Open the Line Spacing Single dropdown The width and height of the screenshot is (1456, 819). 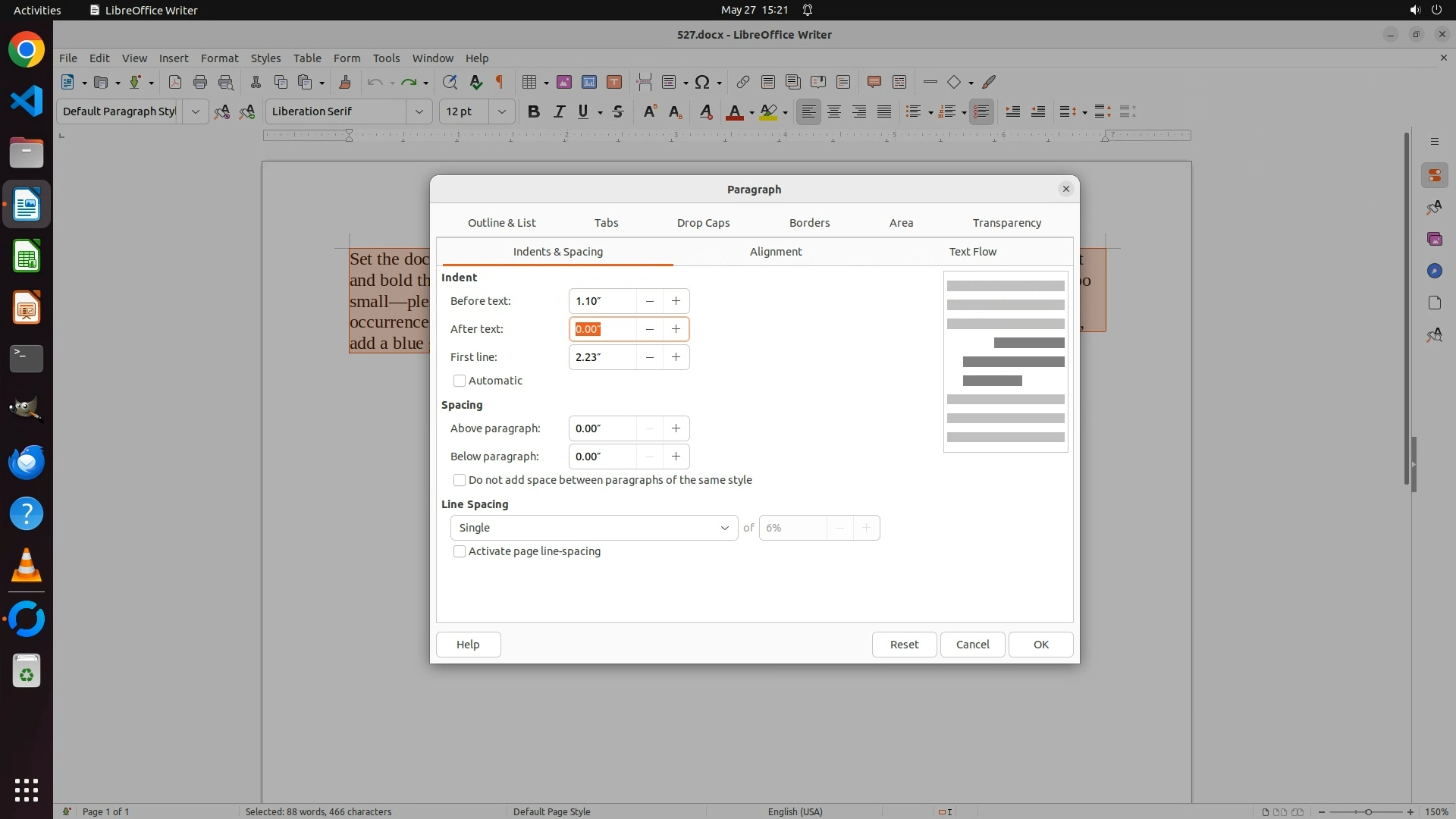594,528
